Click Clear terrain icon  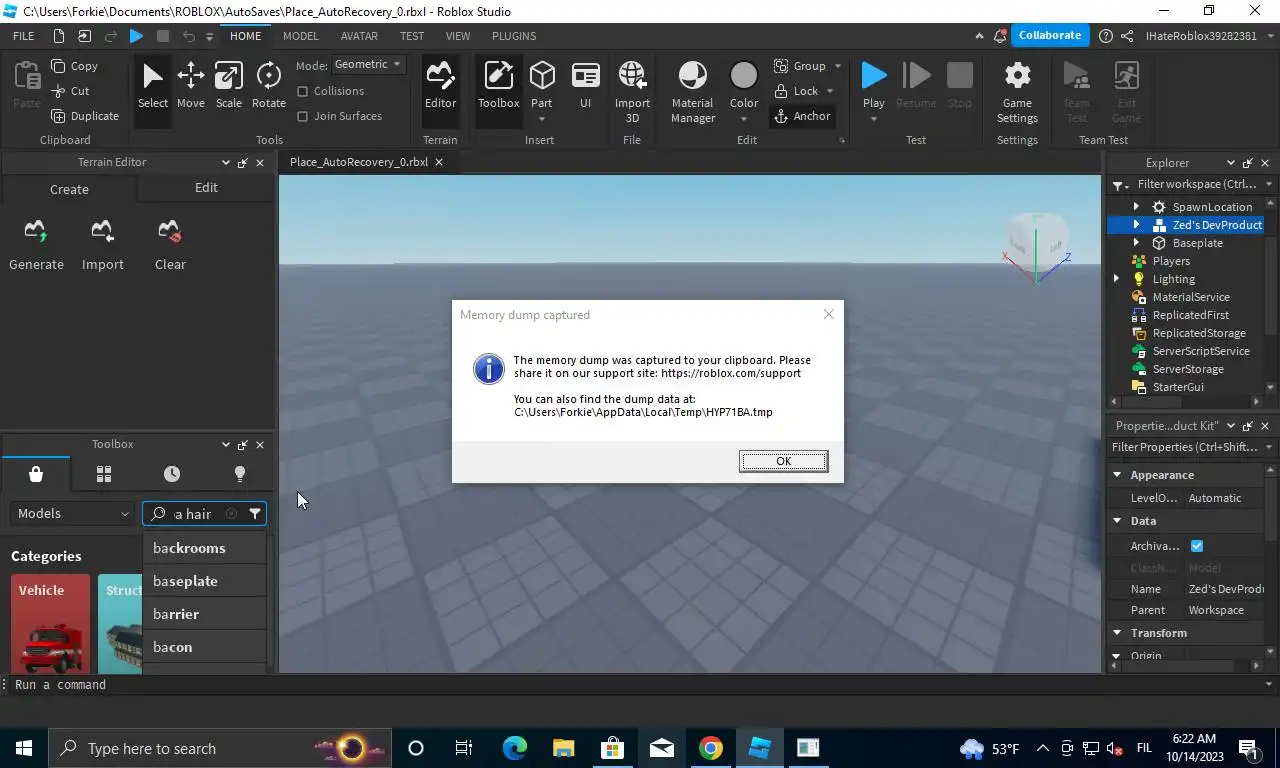point(169,232)
